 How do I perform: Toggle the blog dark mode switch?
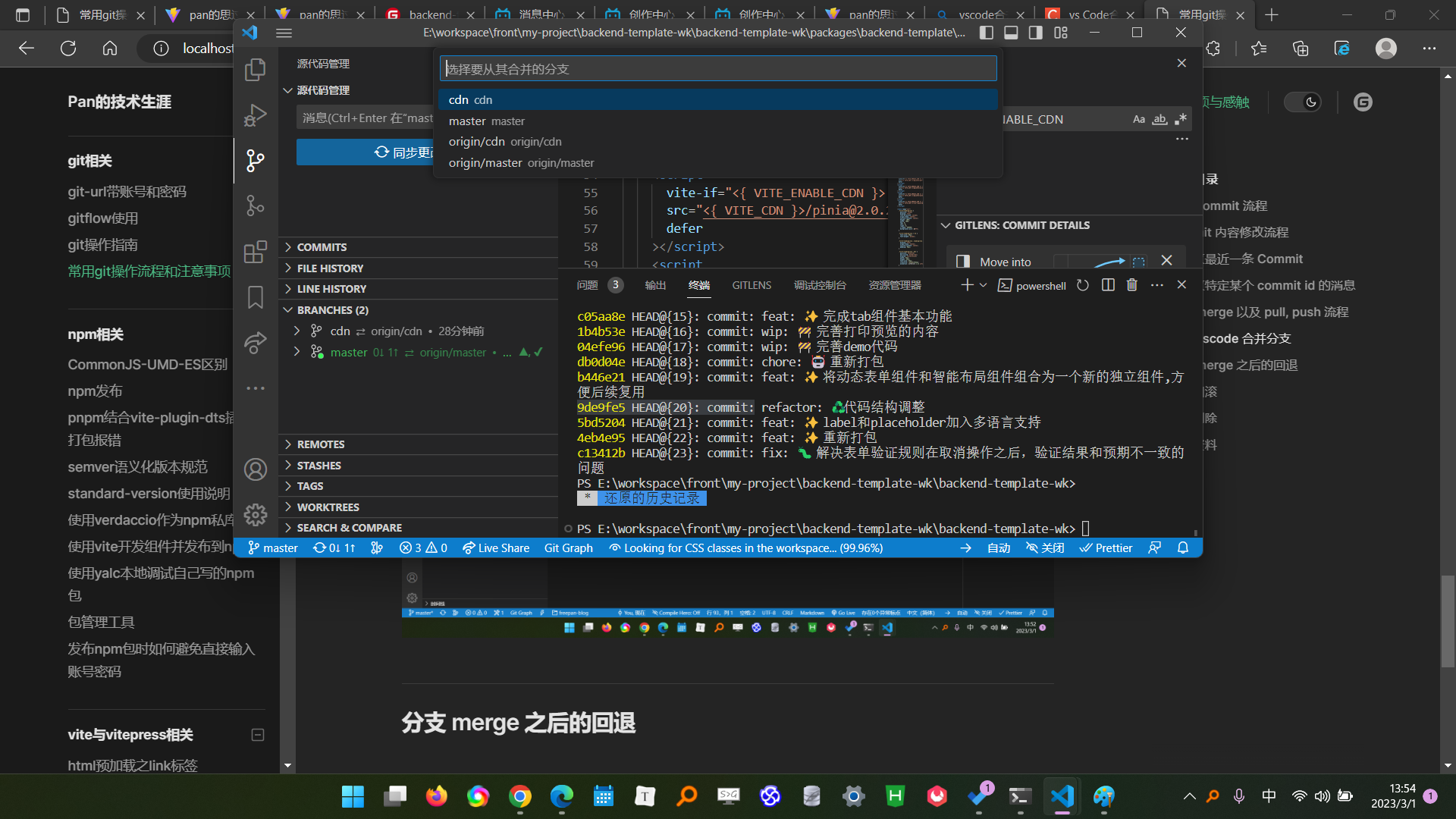pos(1304,102)
